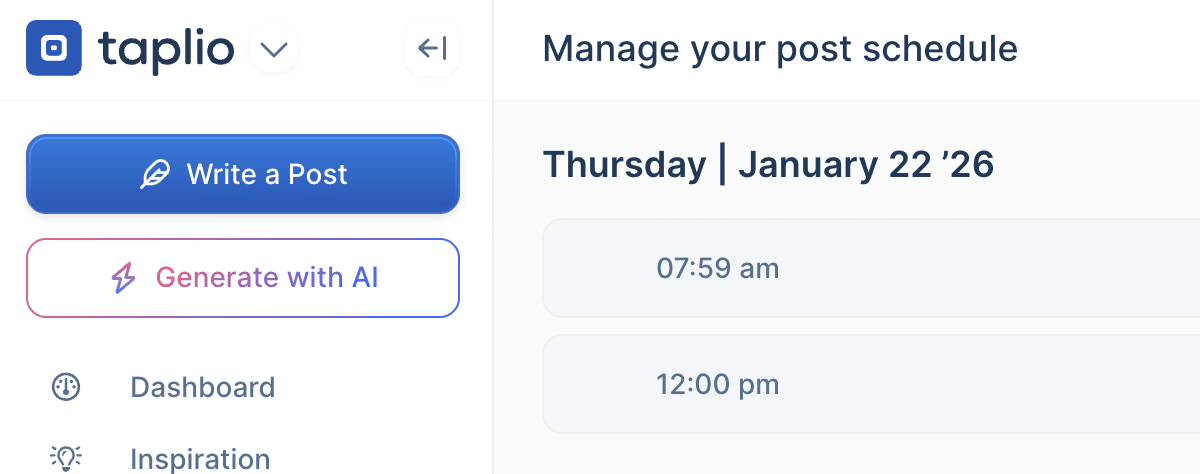Click the "Write a Post" label text
This screenshot has height=474, width=1200.
267,175
